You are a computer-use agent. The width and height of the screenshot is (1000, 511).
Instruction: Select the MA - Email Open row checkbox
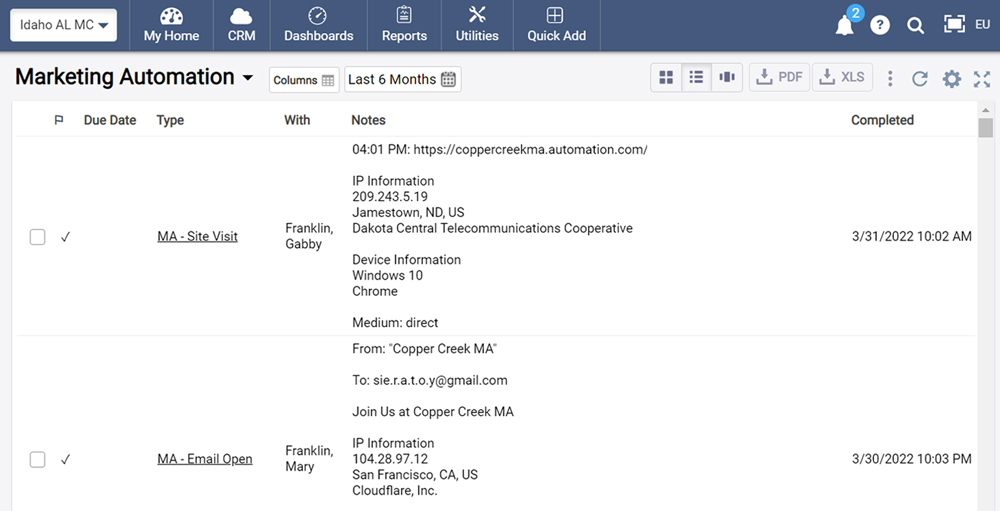[38, 459]
